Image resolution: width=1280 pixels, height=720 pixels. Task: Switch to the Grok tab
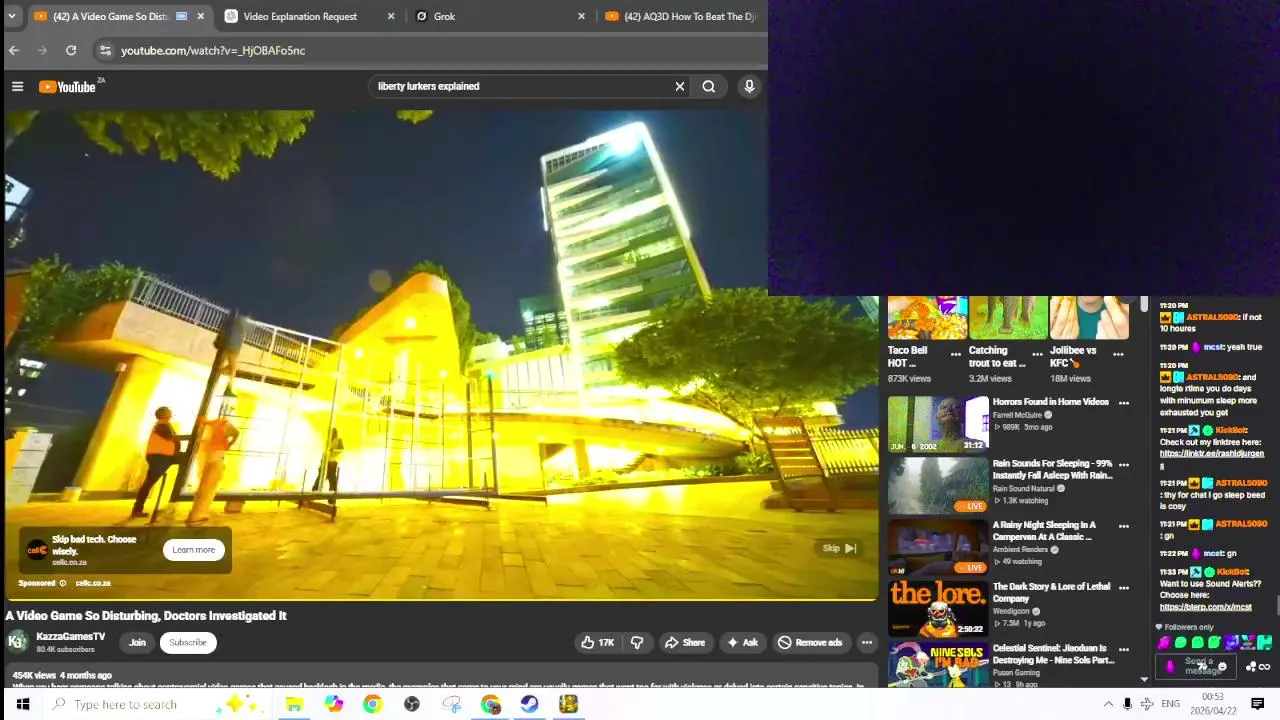click(444, 16)
